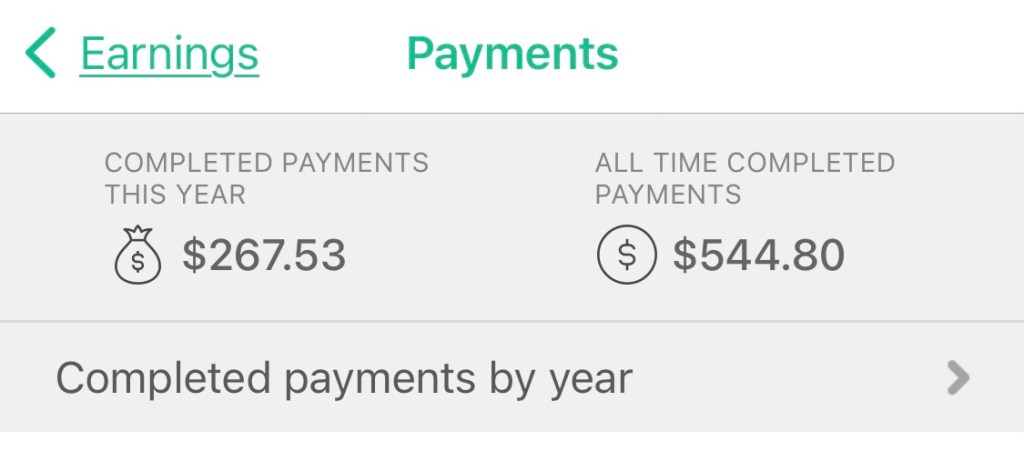This screenshot has width=1024, height=471.
Task: Go back via the Earnings link
Action: click(169, 54)
